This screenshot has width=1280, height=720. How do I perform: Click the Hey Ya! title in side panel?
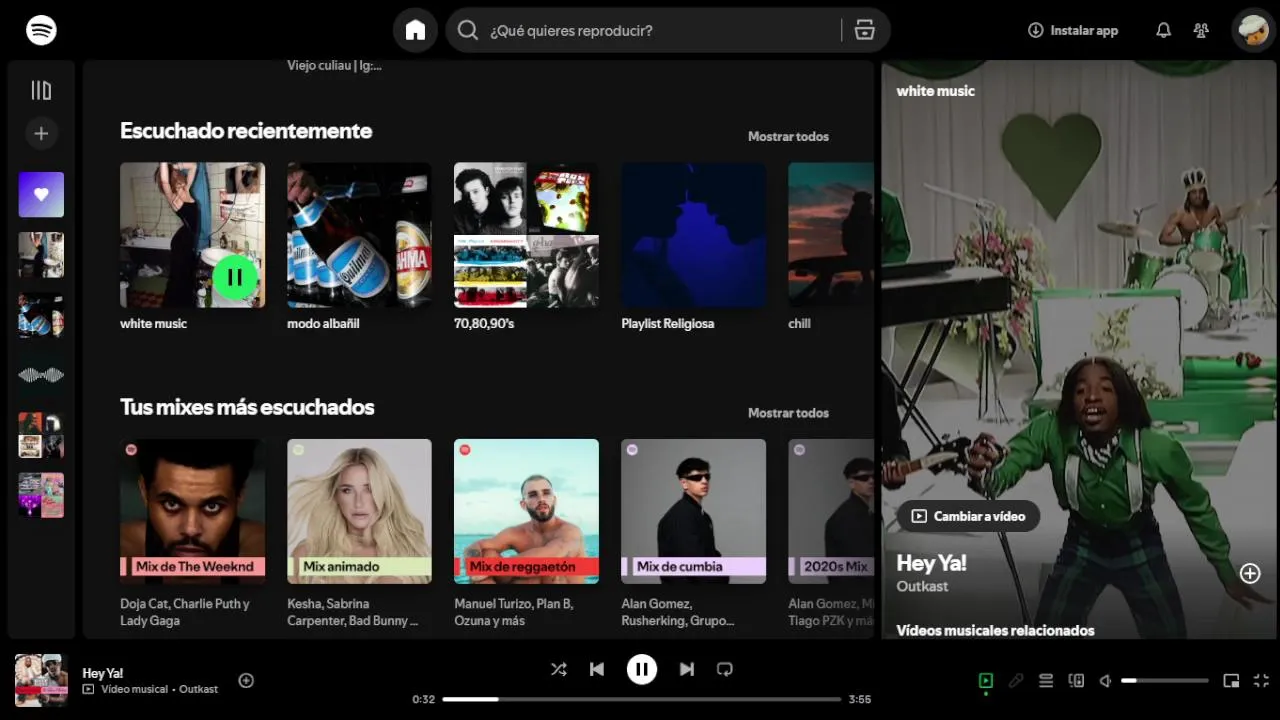coord(931,563)
